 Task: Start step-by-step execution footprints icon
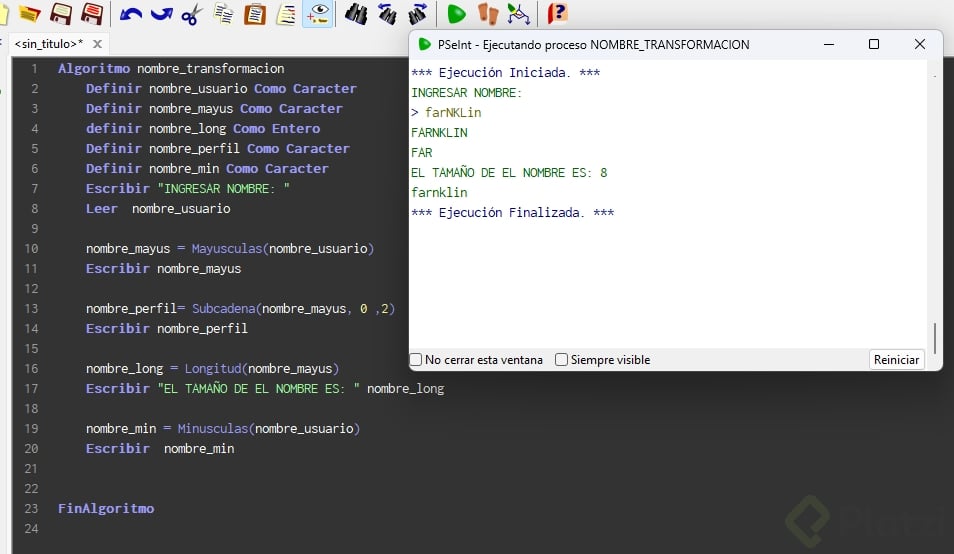click(x=487, y=14)
